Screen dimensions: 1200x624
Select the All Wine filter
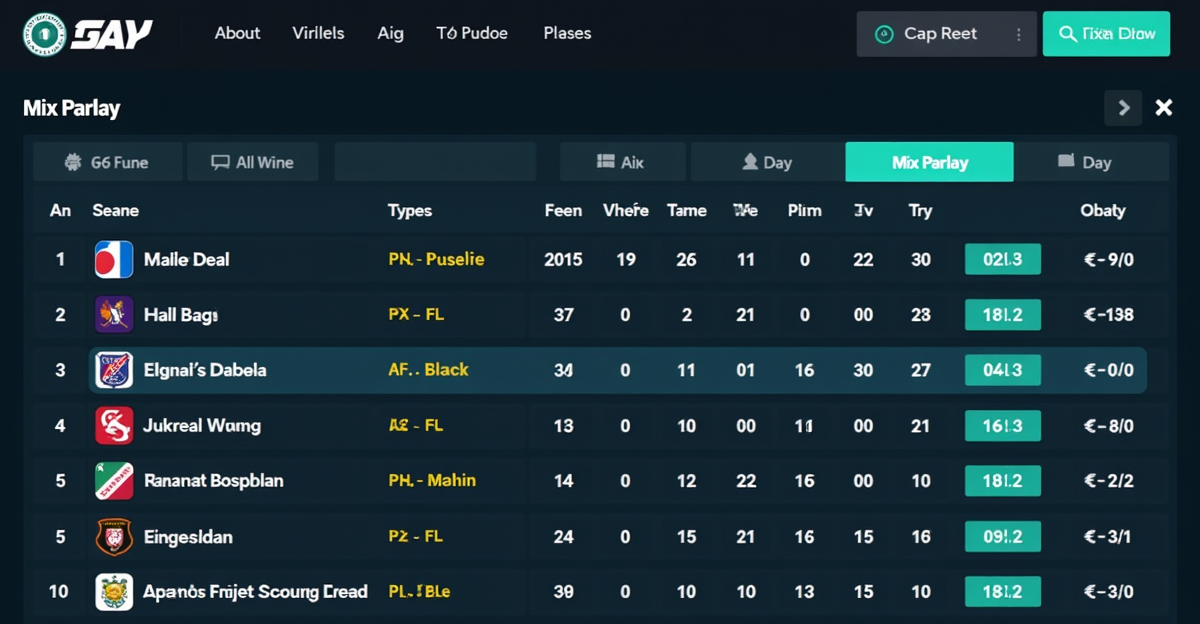tap(253, 162)
